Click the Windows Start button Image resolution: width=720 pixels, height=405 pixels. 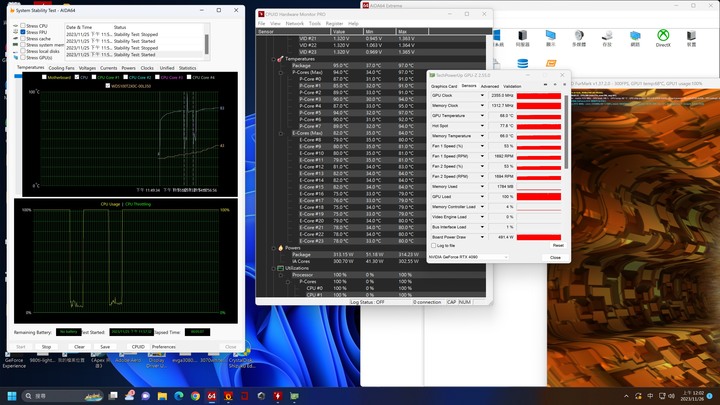click(x=12, y=396)
